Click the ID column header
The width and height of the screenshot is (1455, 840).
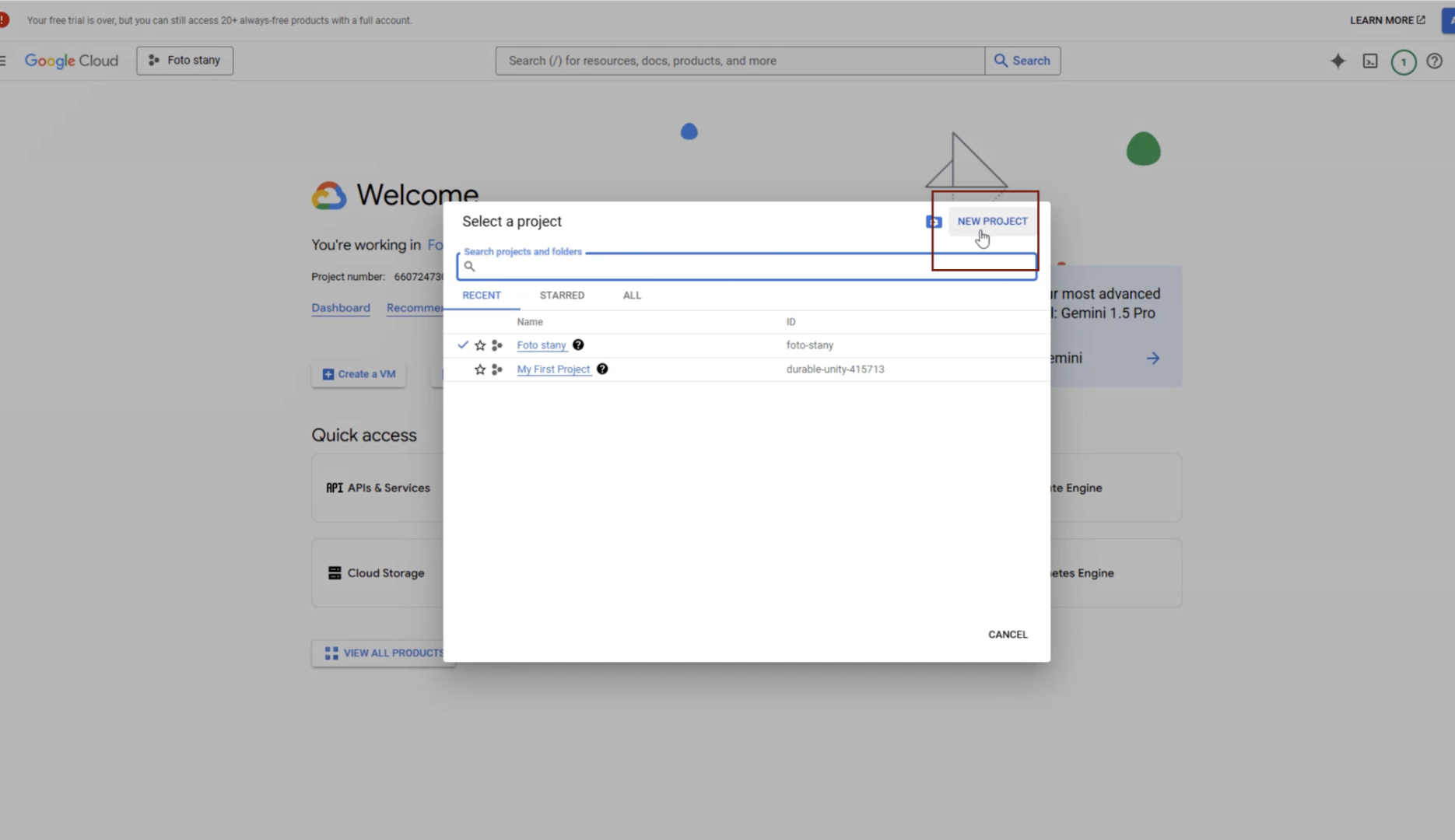791,322
